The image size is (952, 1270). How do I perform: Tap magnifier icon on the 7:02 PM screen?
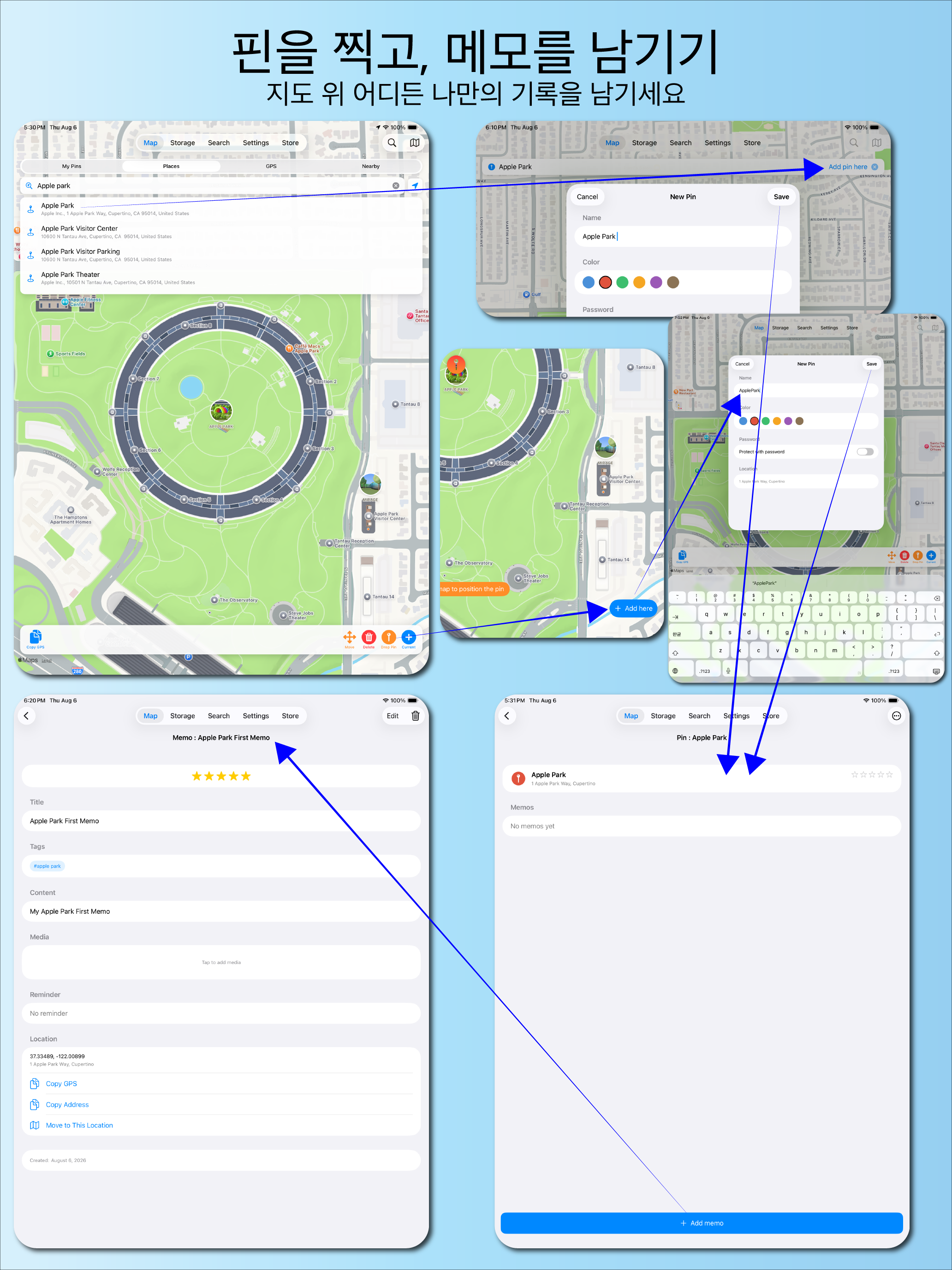tap(920, 328)
